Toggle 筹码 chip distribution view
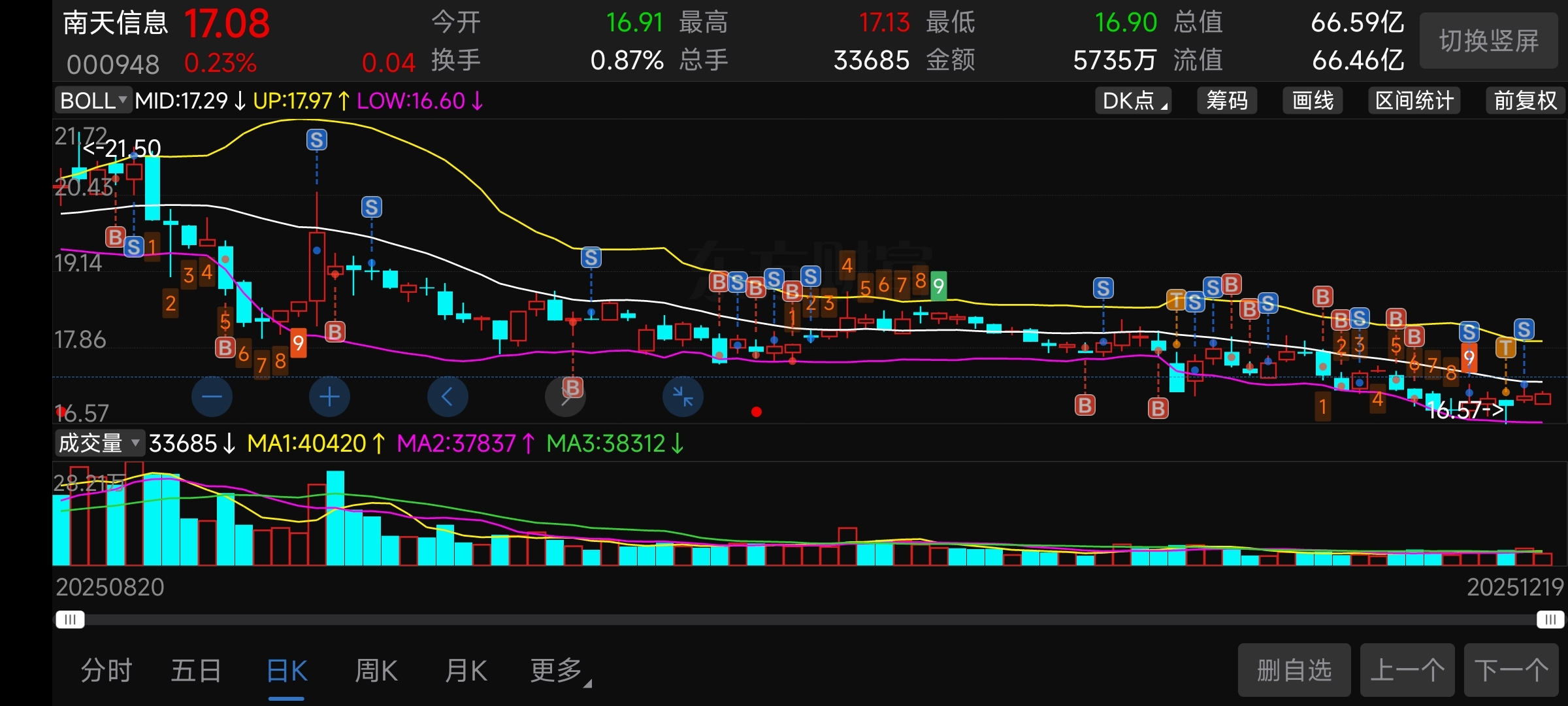1568x706 pixels. (x=1227, y=101)
